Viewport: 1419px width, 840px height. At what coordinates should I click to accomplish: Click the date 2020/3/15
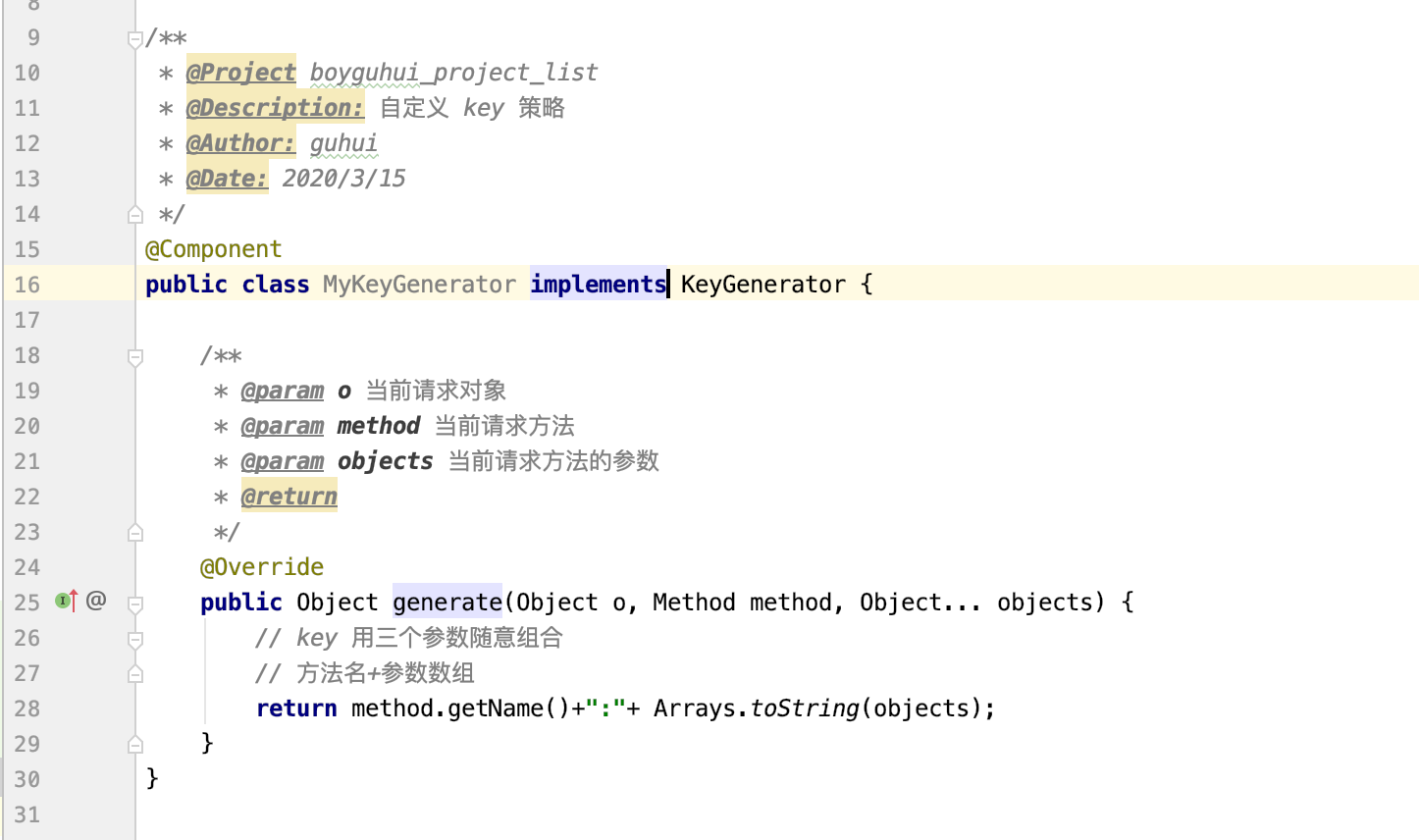pos(343,179)
